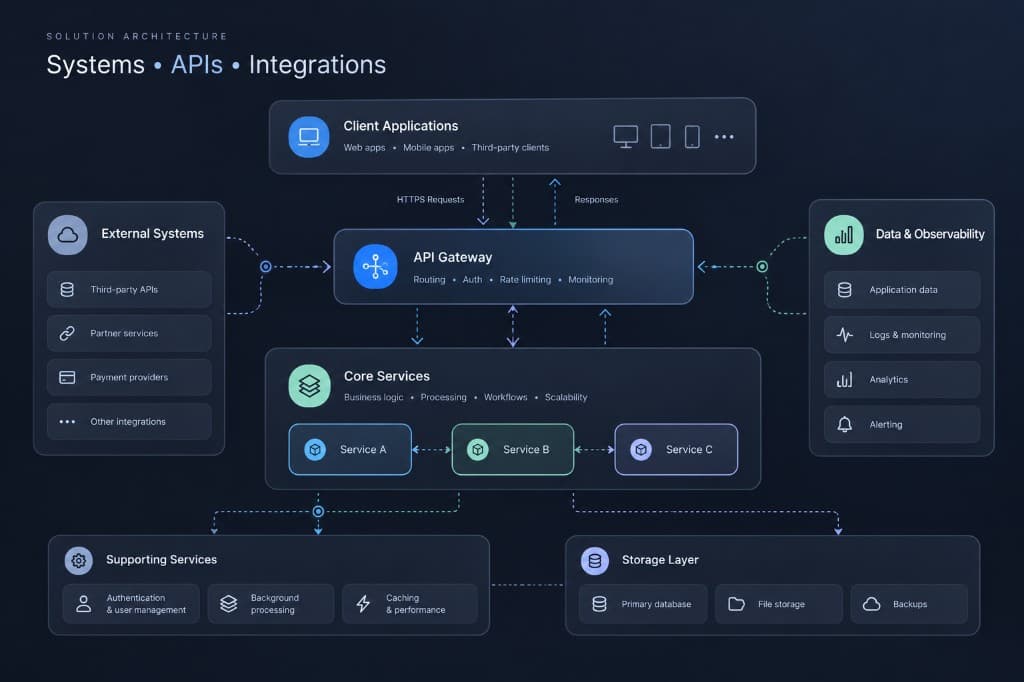
Task: Open the Alerting item
Action: [x=902, y=425]
